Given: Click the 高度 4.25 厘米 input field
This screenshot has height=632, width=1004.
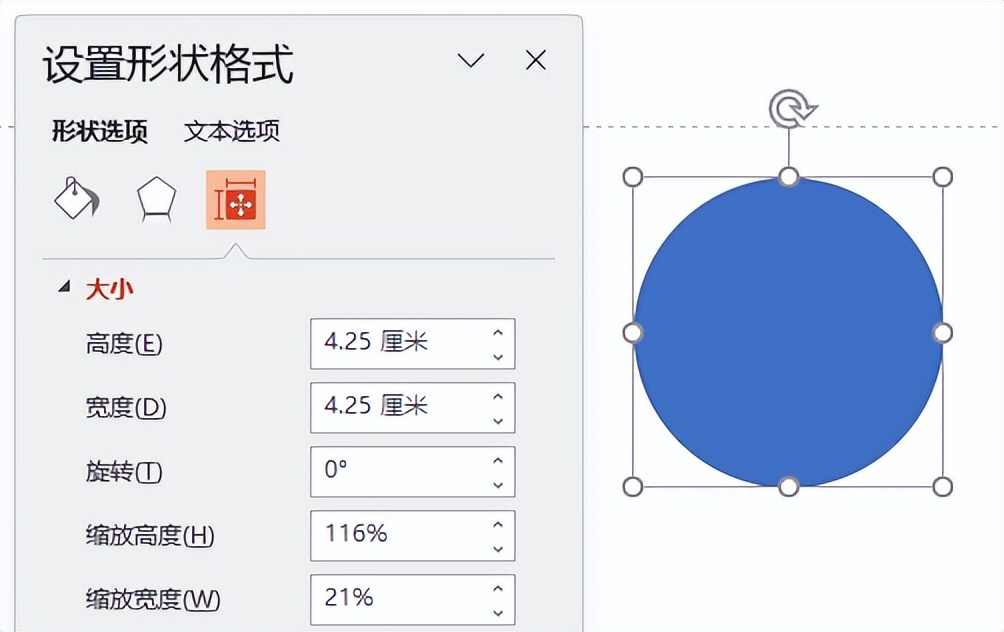Looking at the screenshot, I should coord(412,343).
